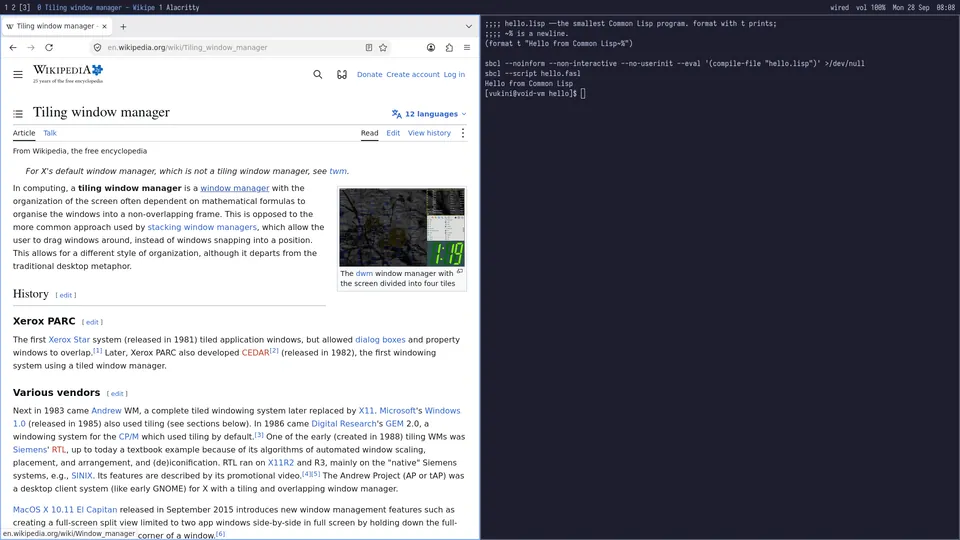Click the Log in link

tap(454, 74)
